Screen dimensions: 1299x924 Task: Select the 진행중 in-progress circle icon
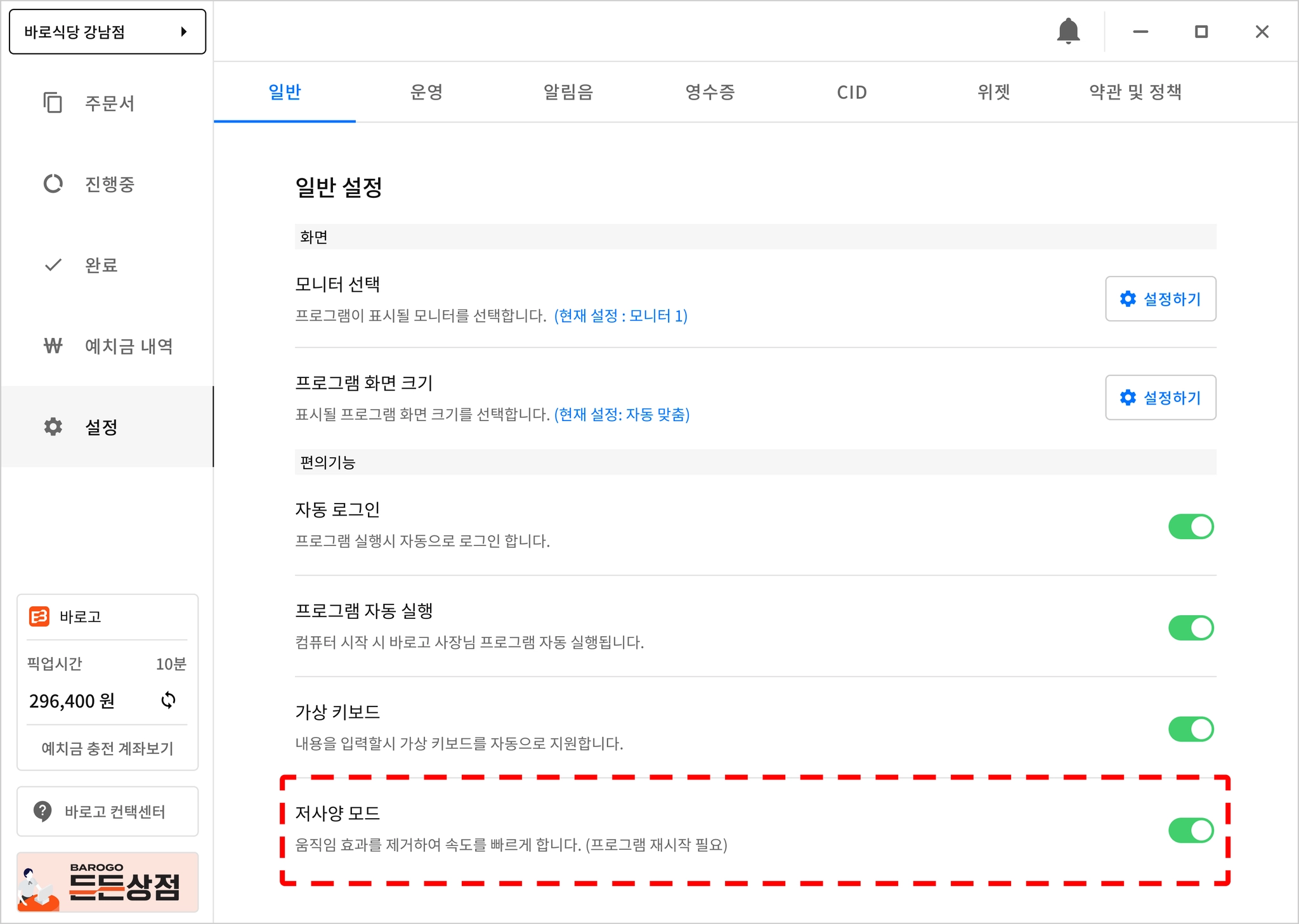coord(53,184)
